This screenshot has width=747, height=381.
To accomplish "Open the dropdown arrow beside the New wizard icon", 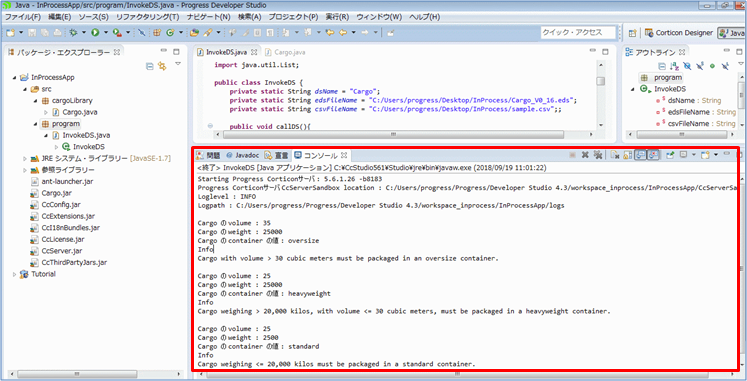I will 21,32.
